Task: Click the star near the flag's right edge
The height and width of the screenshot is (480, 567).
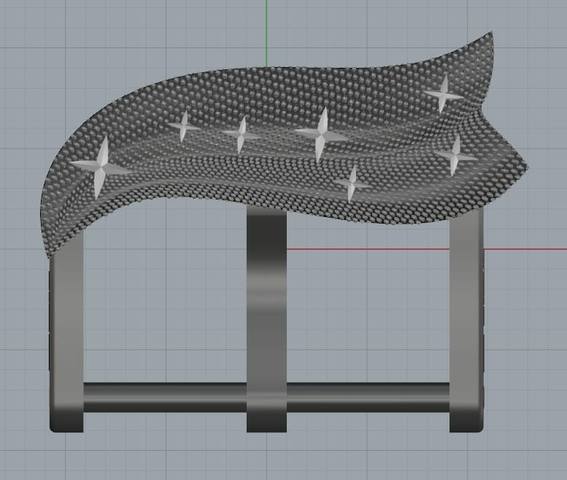Action: [x=455, y=156]
